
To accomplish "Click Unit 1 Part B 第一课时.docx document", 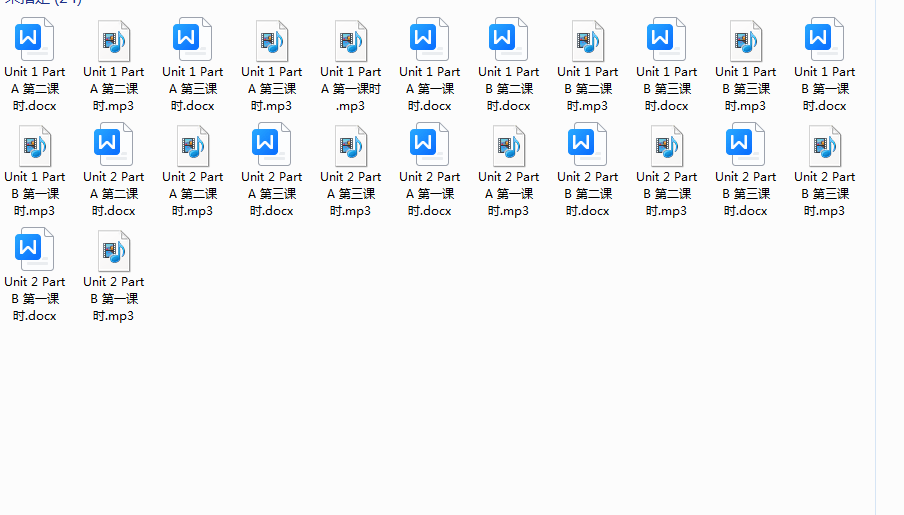I will tap(824, 41).
